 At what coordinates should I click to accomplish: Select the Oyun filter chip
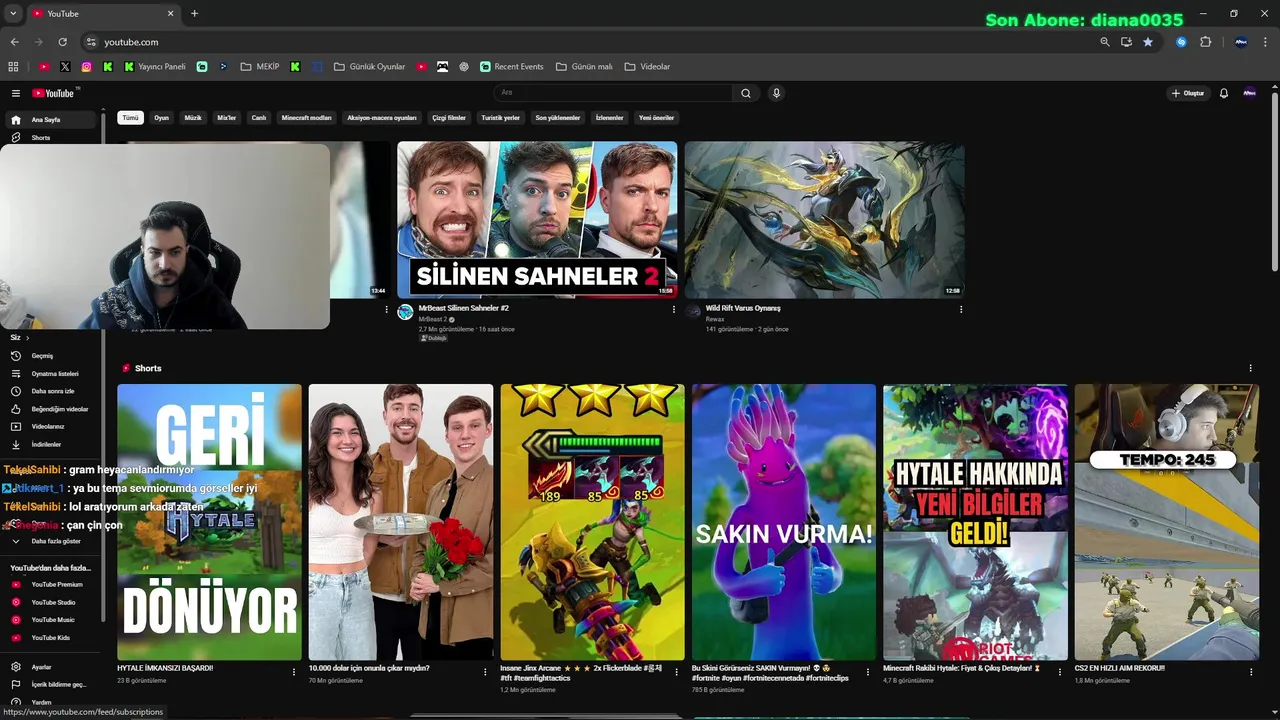pos(161,118)
